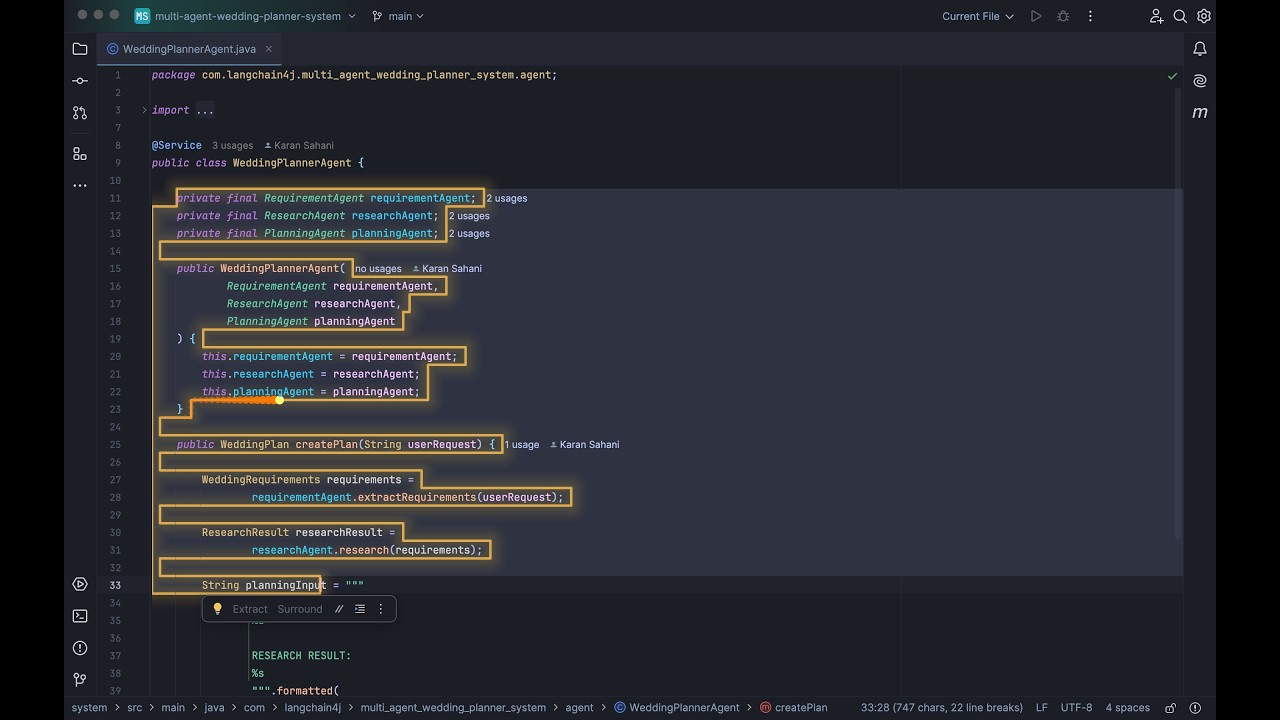1280x720 pixels.
Task: Open the inspections checkmark widget in editor
Action: click(x=1172, y=76)
